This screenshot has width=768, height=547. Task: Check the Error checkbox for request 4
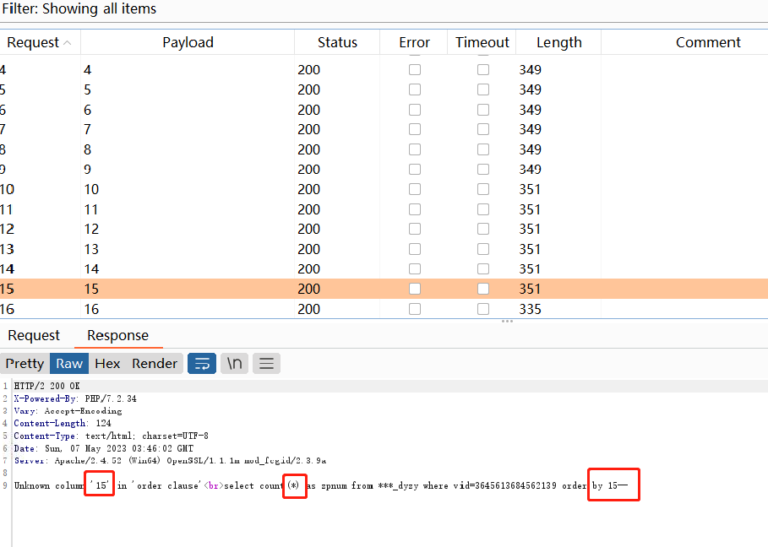point(414,70)
